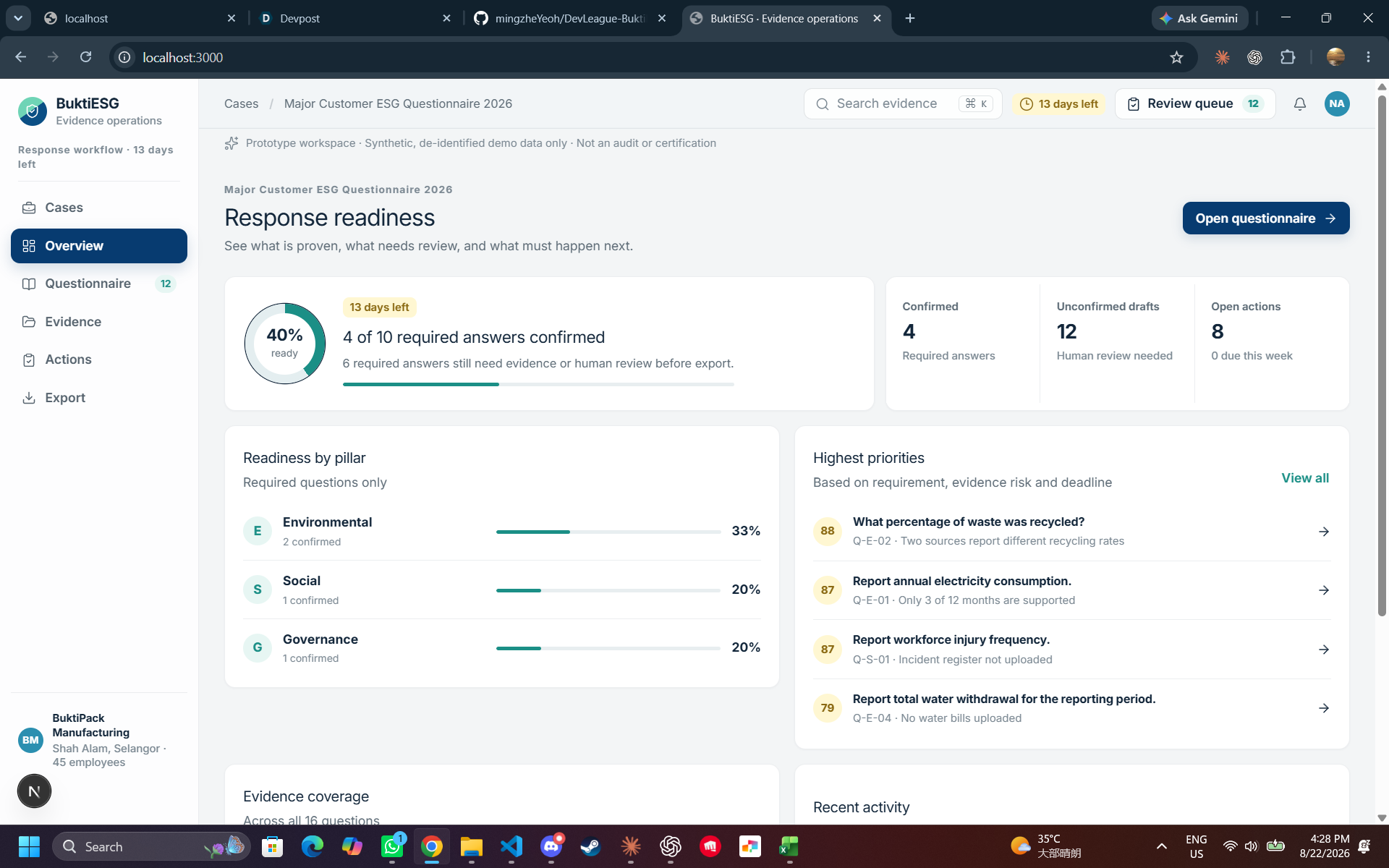1389x868 pixels.
Task: Click the round N badge in sidebar
Action: pyautogui.click(x=34, y=791)
